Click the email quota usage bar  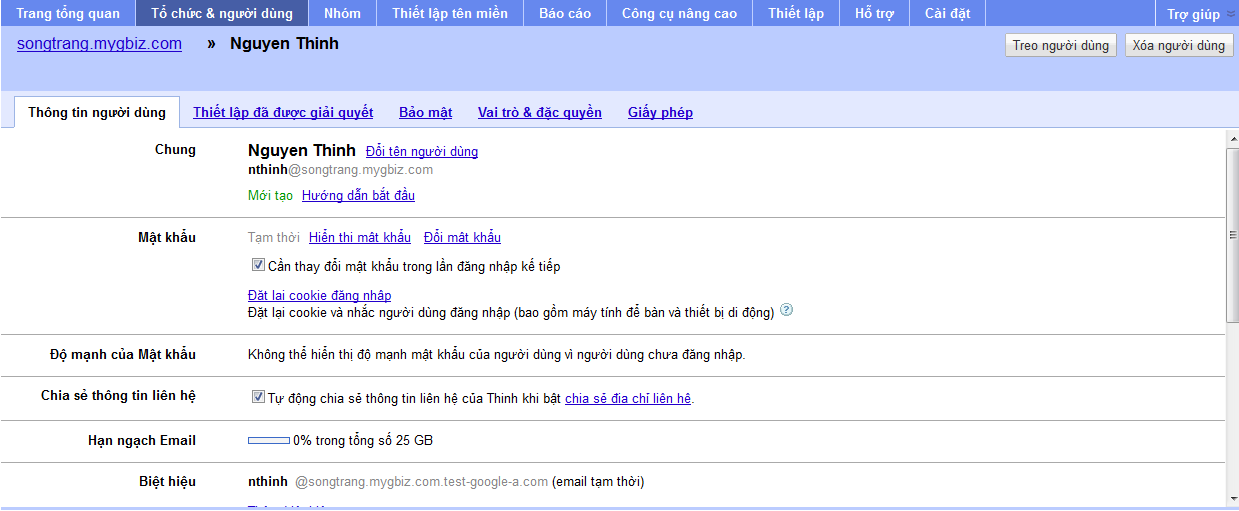pyautogui.click(x=268, y=441)
